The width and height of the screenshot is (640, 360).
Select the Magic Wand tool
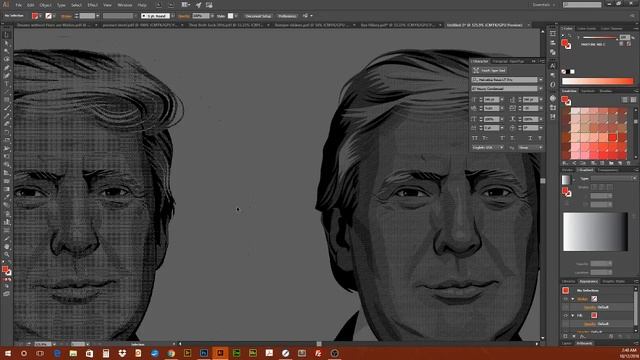click(6, 51)
